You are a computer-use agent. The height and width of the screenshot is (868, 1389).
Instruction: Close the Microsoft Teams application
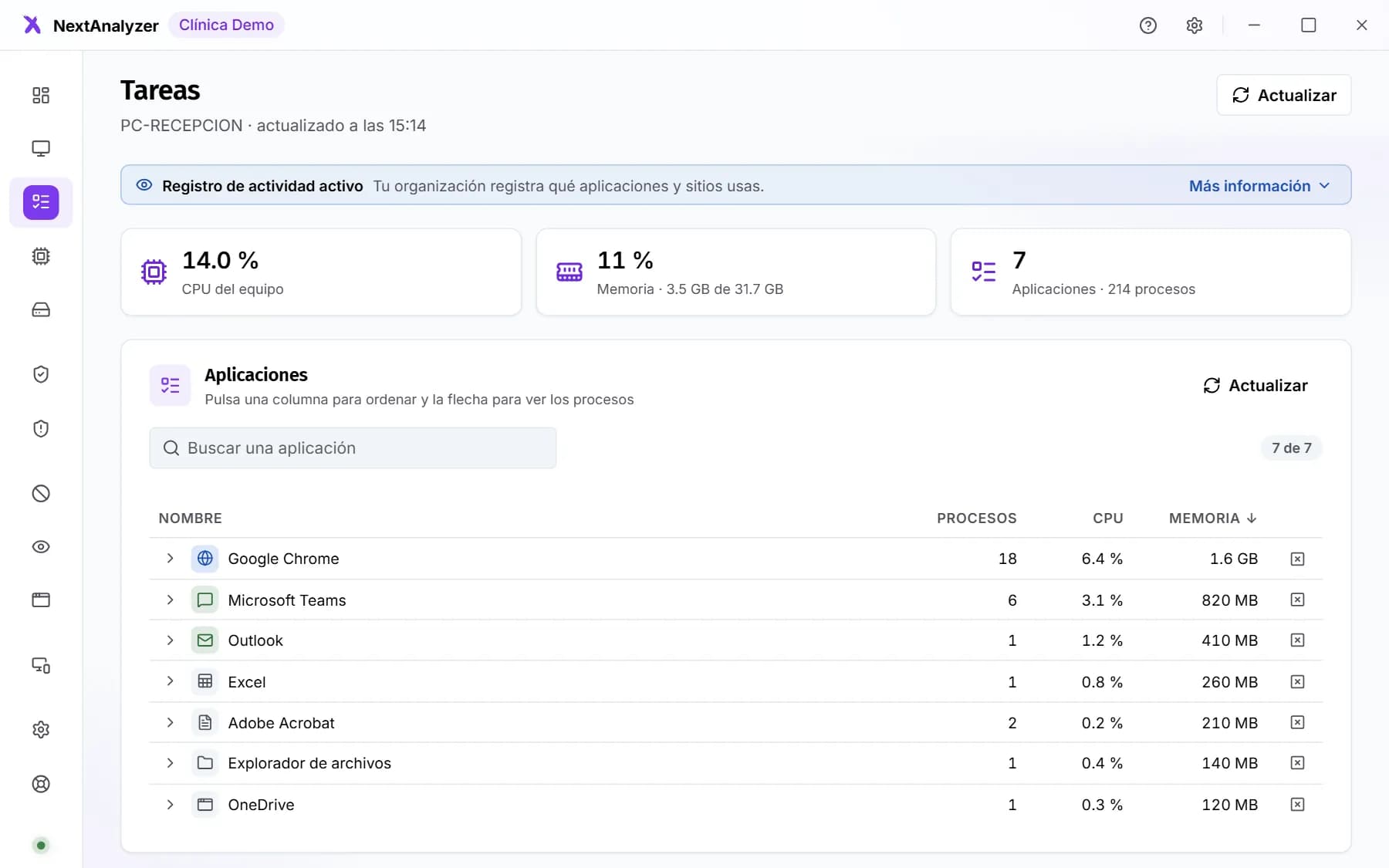pos(1298,599)
